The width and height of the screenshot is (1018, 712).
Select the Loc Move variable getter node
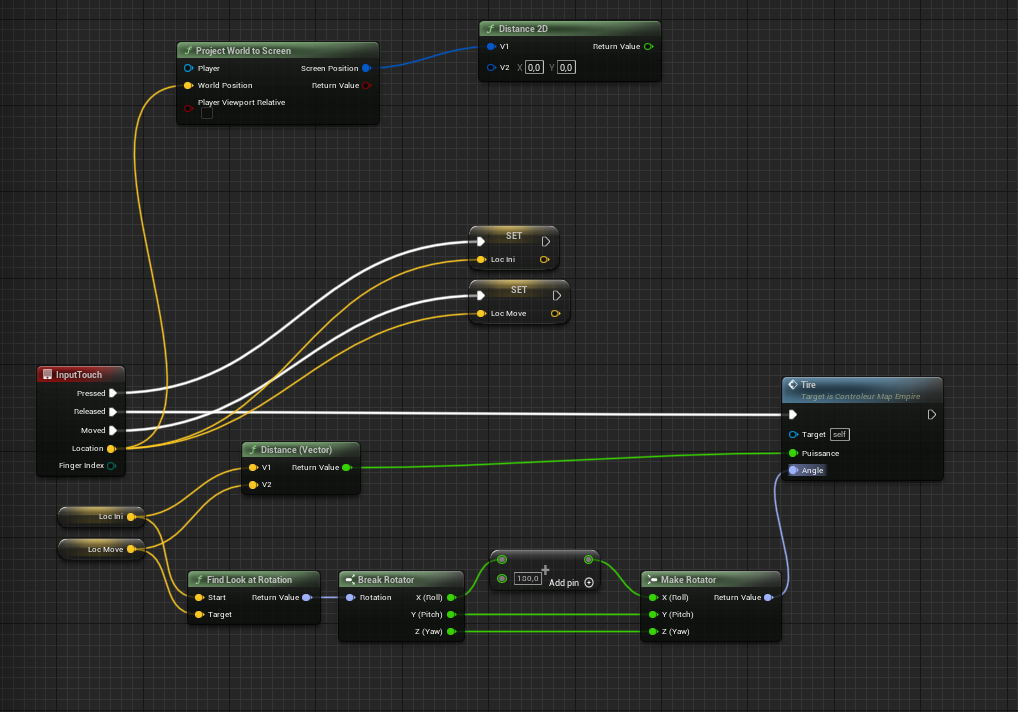101,549
